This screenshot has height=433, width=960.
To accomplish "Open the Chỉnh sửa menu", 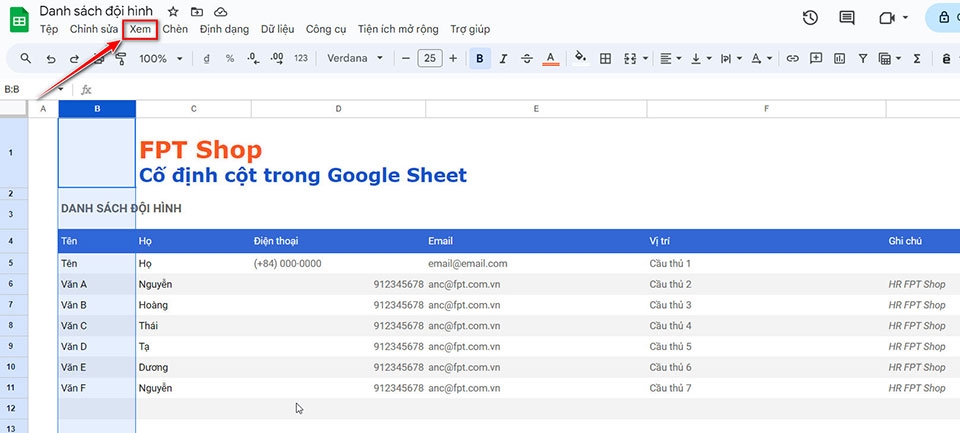I will [94, 29].
